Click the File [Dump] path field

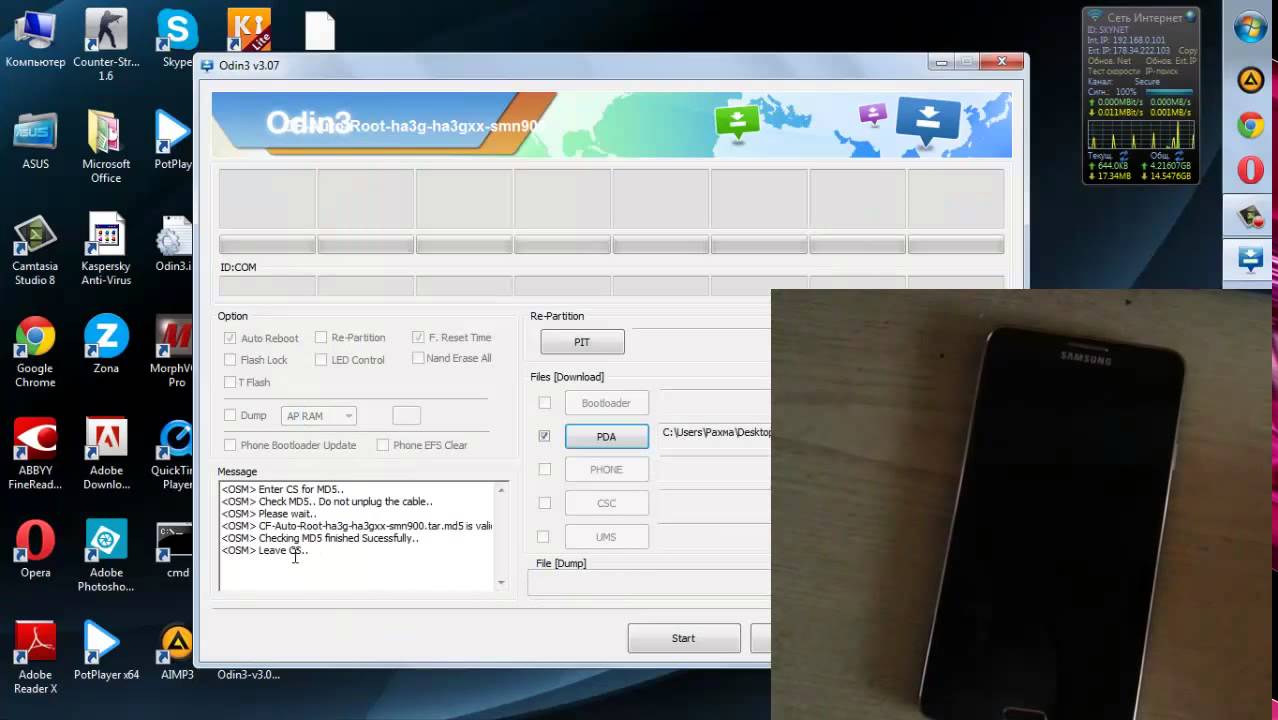(649, 583)
